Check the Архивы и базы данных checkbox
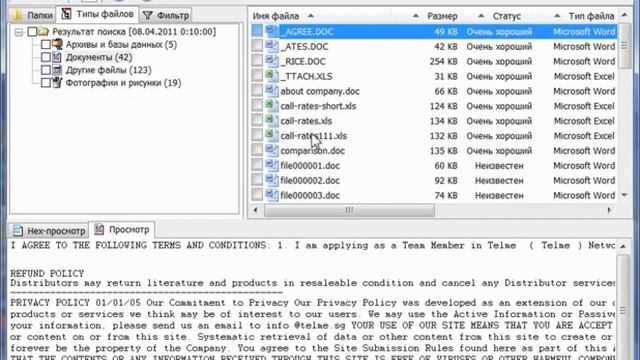This screenshot has width=640, height=360. (46, 44)
